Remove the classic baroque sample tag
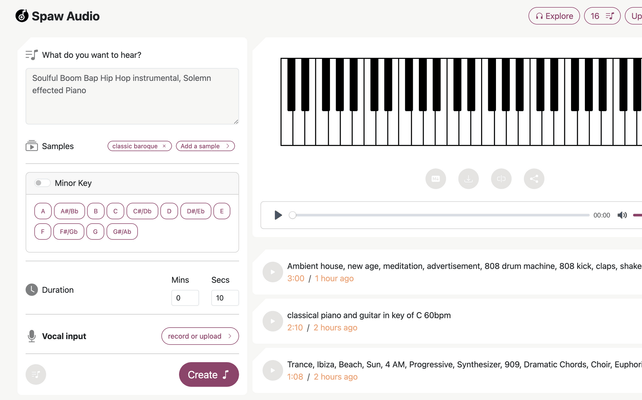 pyautogui.click(x=165, y=146)
